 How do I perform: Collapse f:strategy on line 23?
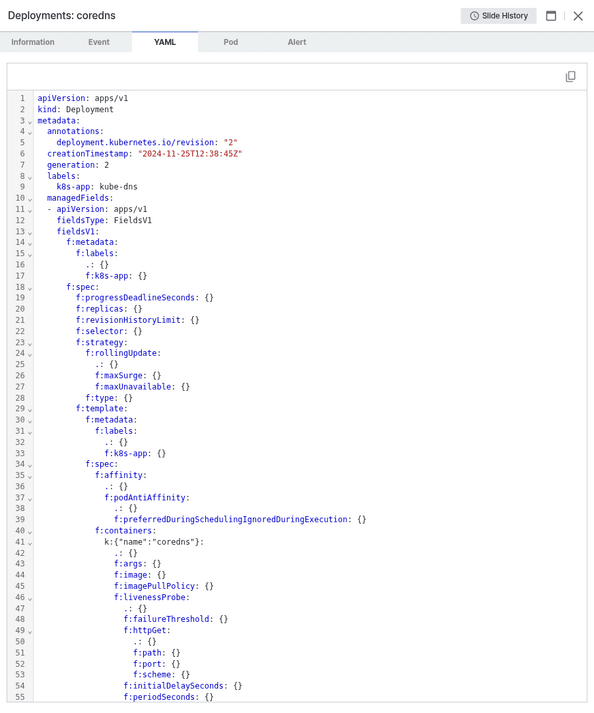(x=30, y=343)
